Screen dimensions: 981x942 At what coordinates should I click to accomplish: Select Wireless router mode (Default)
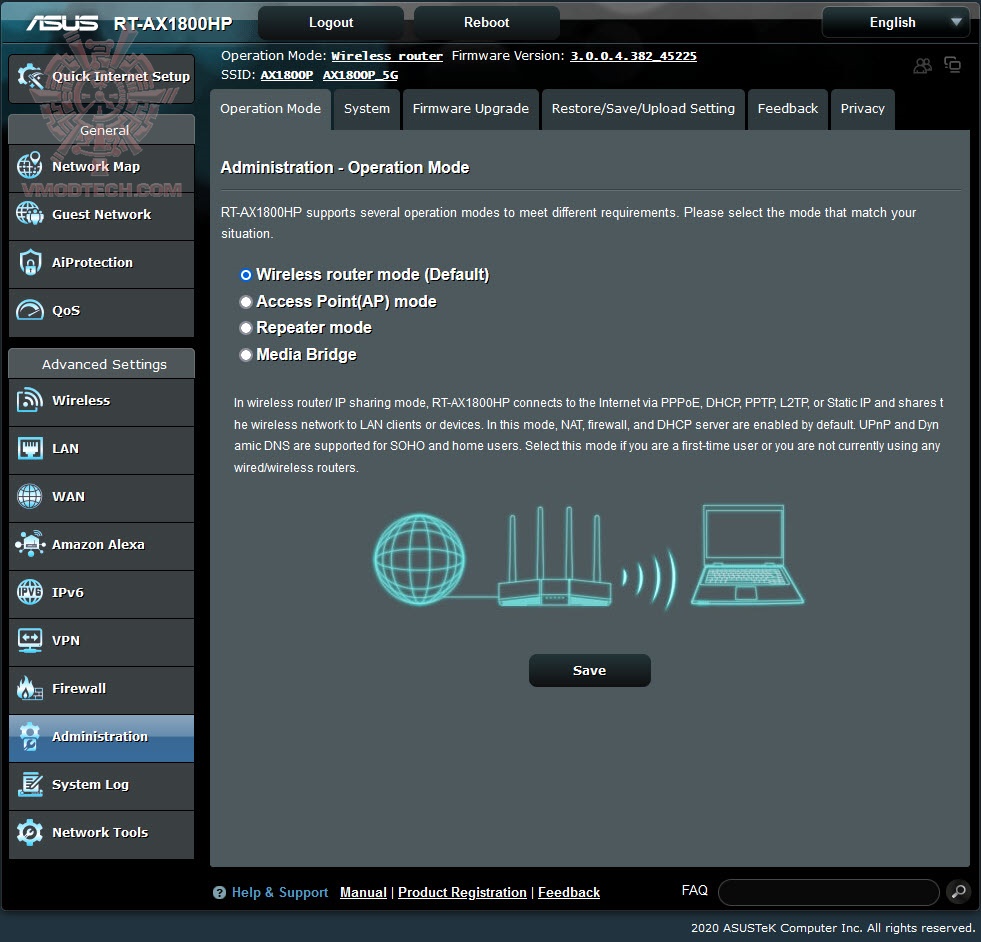pos(246,275)
